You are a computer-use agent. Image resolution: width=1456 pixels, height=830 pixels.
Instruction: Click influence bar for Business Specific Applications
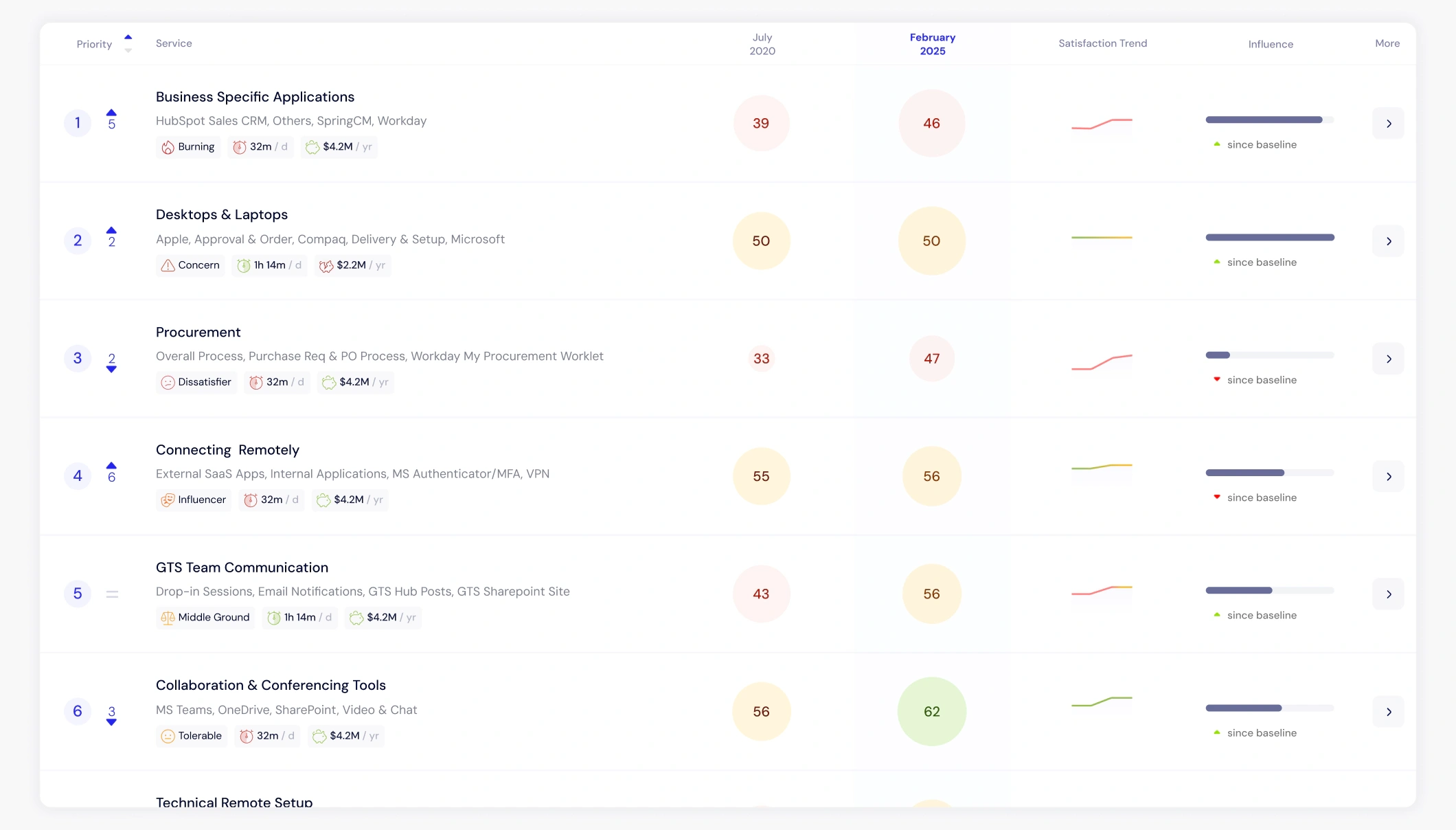1270,120
